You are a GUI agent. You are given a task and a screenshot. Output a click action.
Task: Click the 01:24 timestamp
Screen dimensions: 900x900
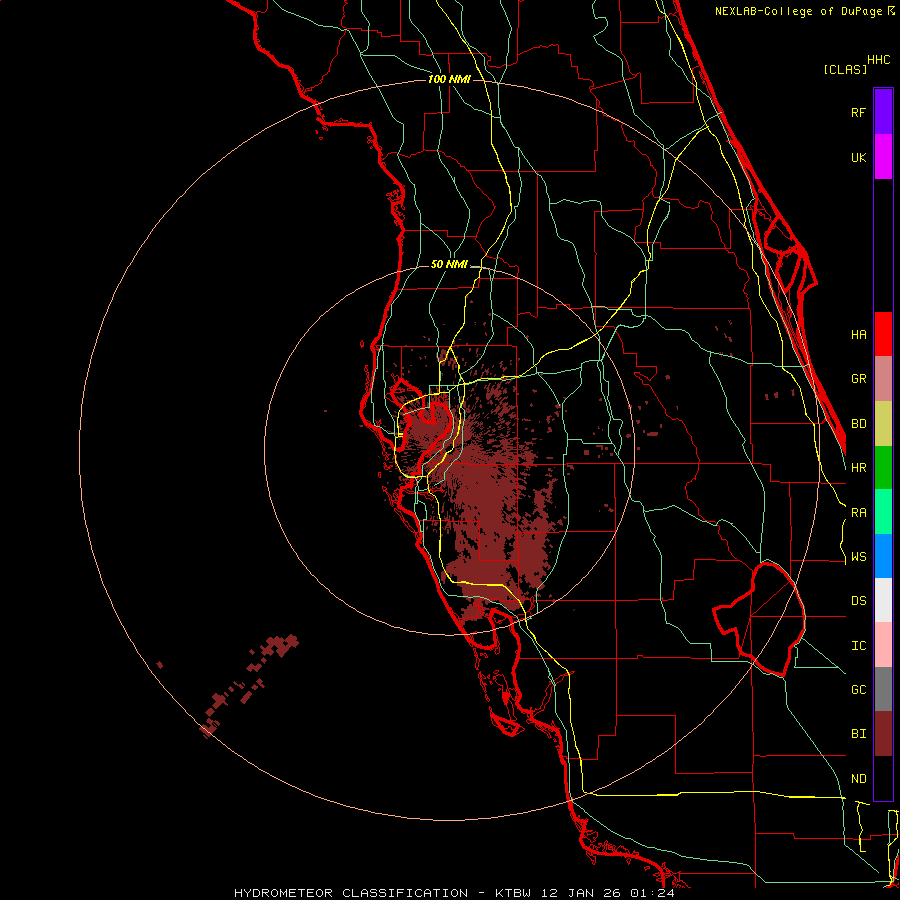652,893
